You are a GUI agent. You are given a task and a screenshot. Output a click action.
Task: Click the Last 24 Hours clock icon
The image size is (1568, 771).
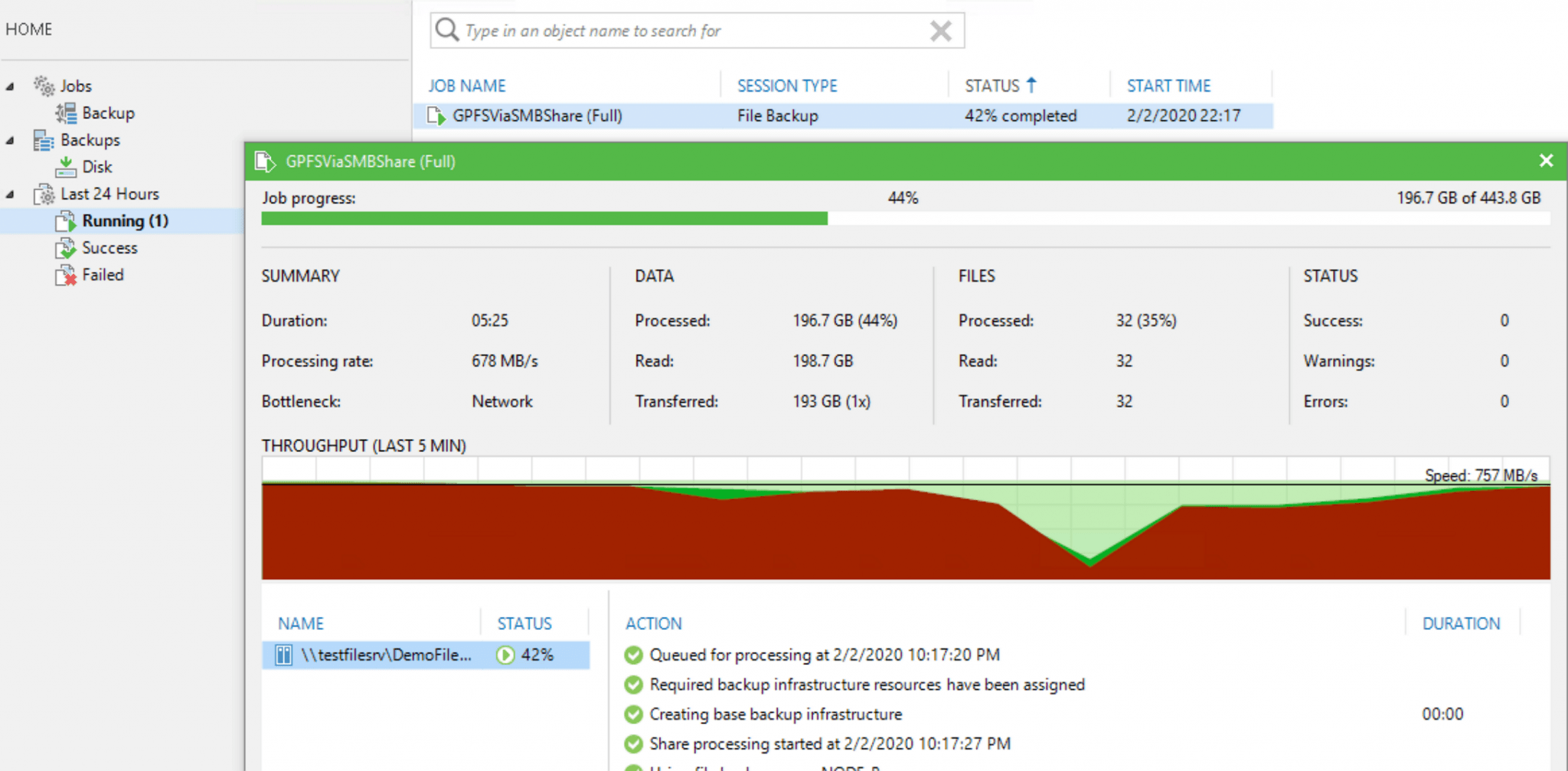click(x=44, y=194)
